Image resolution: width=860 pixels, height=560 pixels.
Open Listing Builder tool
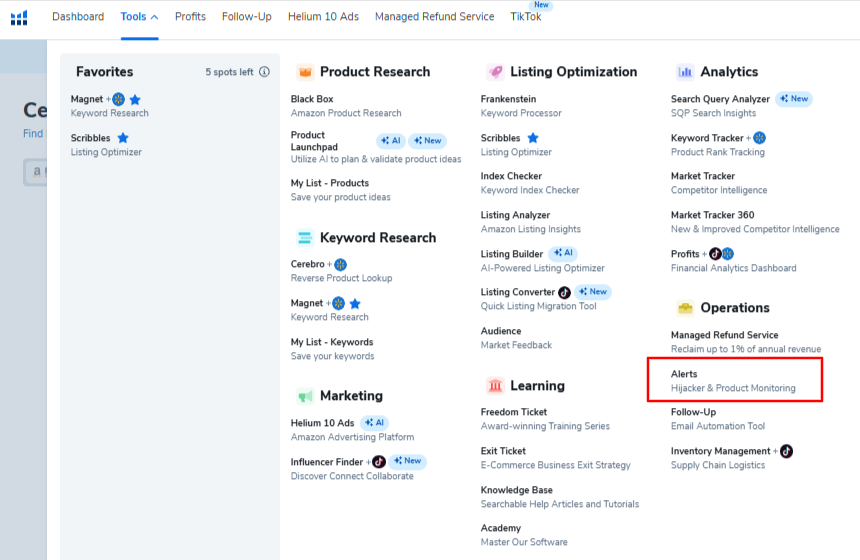tap(512, 254)
